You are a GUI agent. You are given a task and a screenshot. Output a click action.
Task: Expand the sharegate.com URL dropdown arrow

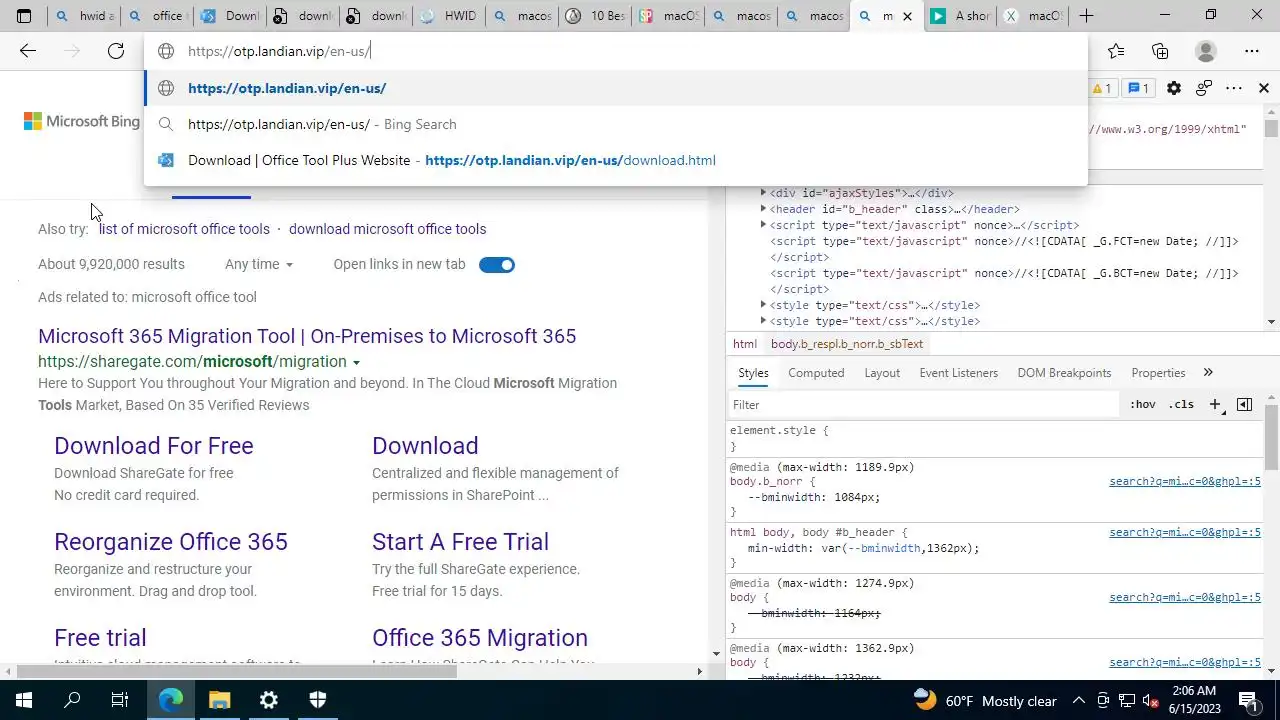point(356,362)
